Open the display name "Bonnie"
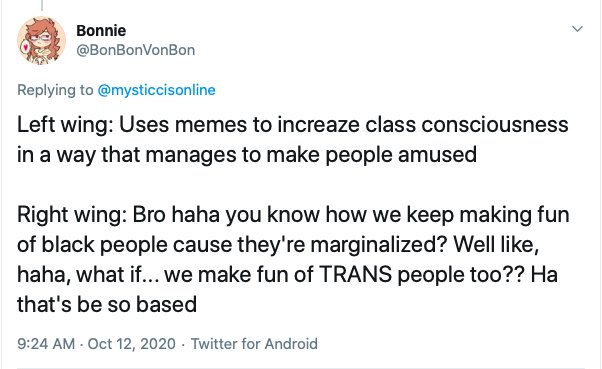Viewport: 602px width, 369px height. click(101, 31)
